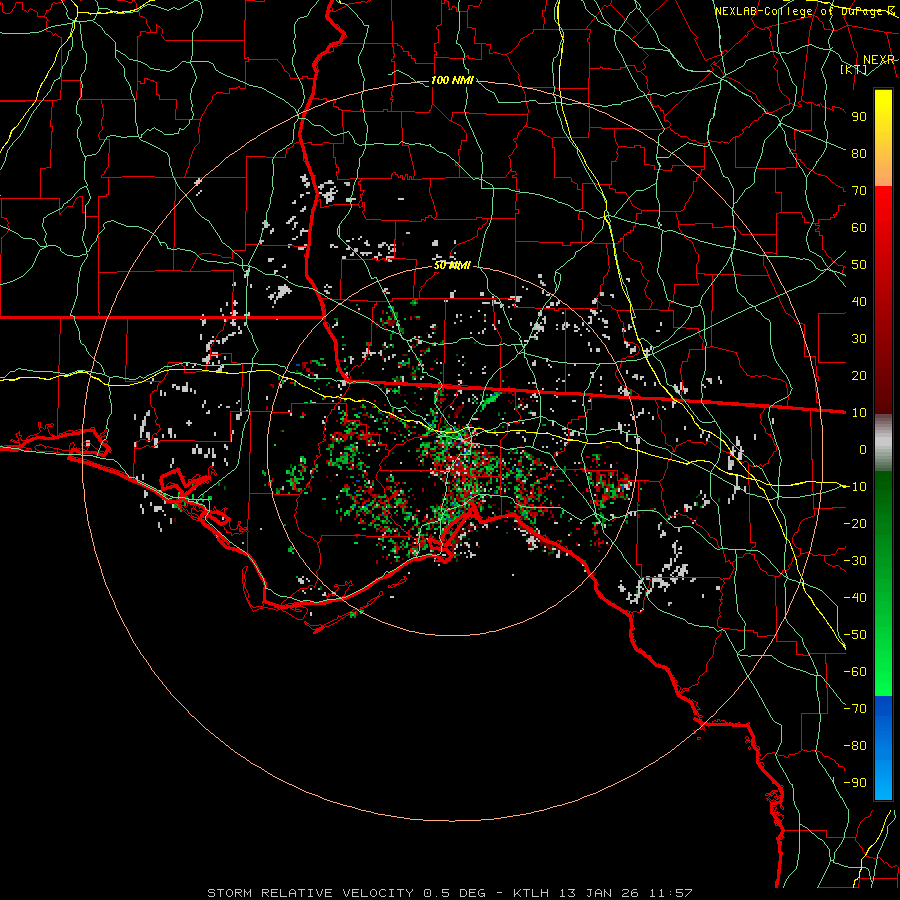Click the 30 knot scale label
This screenshot has width=900, height=900.
click(859, 339)
